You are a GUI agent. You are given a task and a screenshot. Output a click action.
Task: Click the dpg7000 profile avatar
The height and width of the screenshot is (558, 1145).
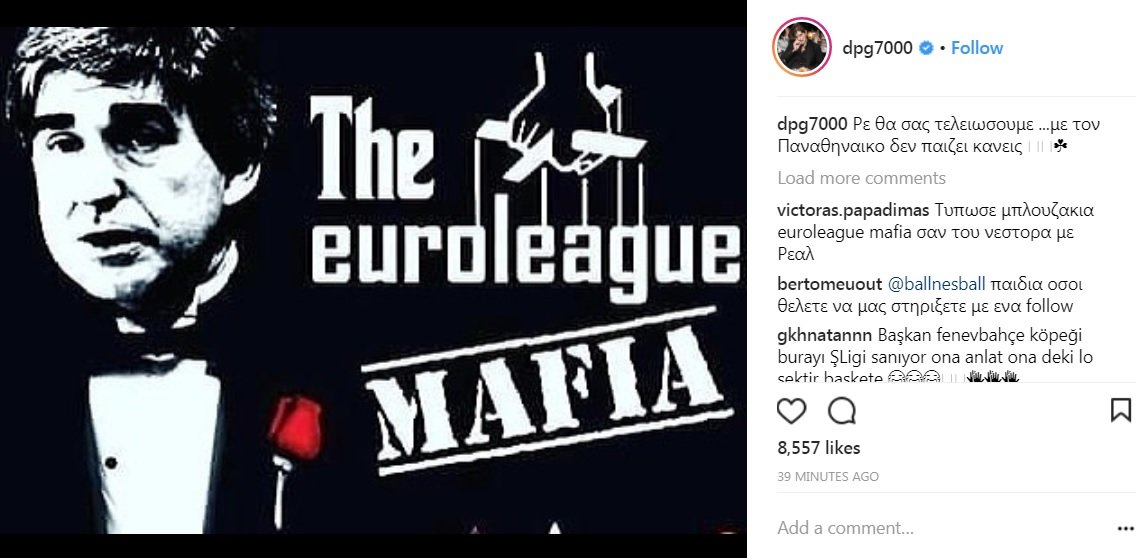tap(802, 47)
